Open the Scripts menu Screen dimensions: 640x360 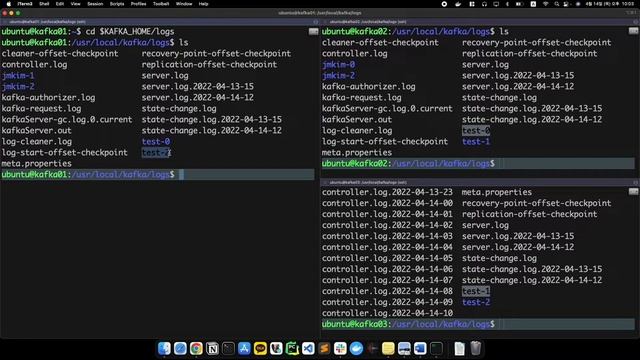[117, 4]
